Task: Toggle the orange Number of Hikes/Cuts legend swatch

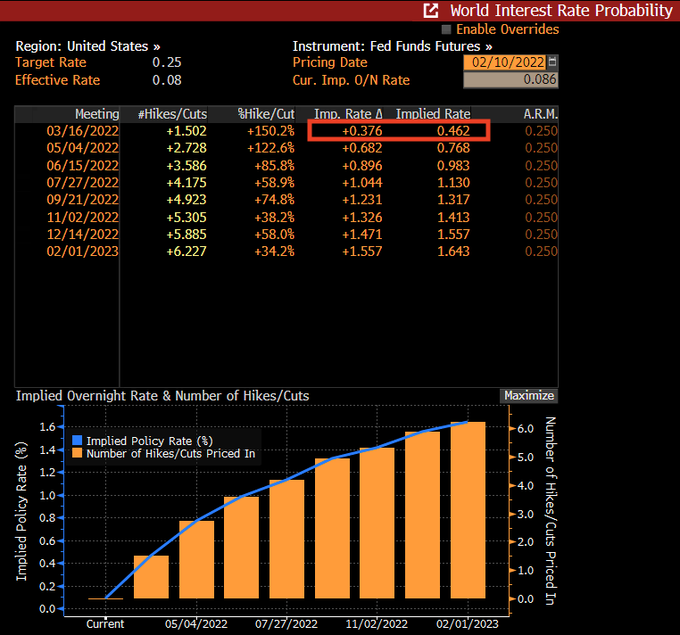Action: (x=77, y=454)
